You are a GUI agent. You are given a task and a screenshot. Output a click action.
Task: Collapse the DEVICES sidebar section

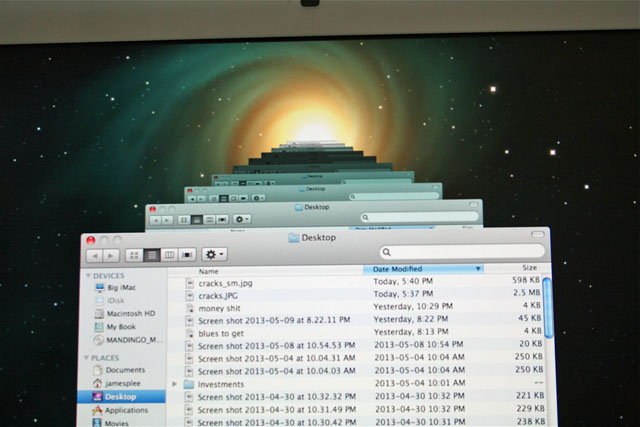[88, 276]
